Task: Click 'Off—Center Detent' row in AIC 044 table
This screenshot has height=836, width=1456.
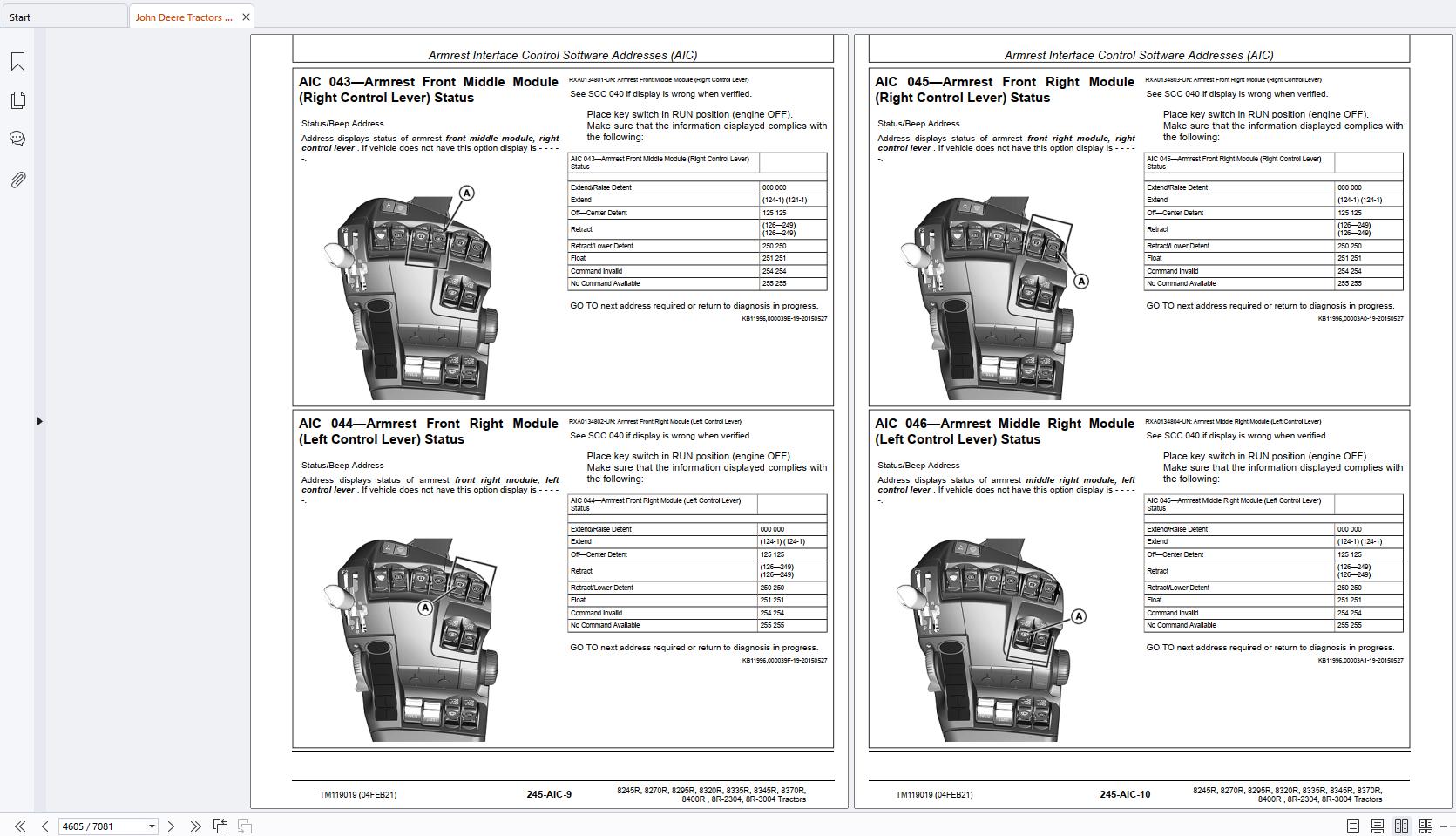Action: pyautogui.click(x=697, y=554)
